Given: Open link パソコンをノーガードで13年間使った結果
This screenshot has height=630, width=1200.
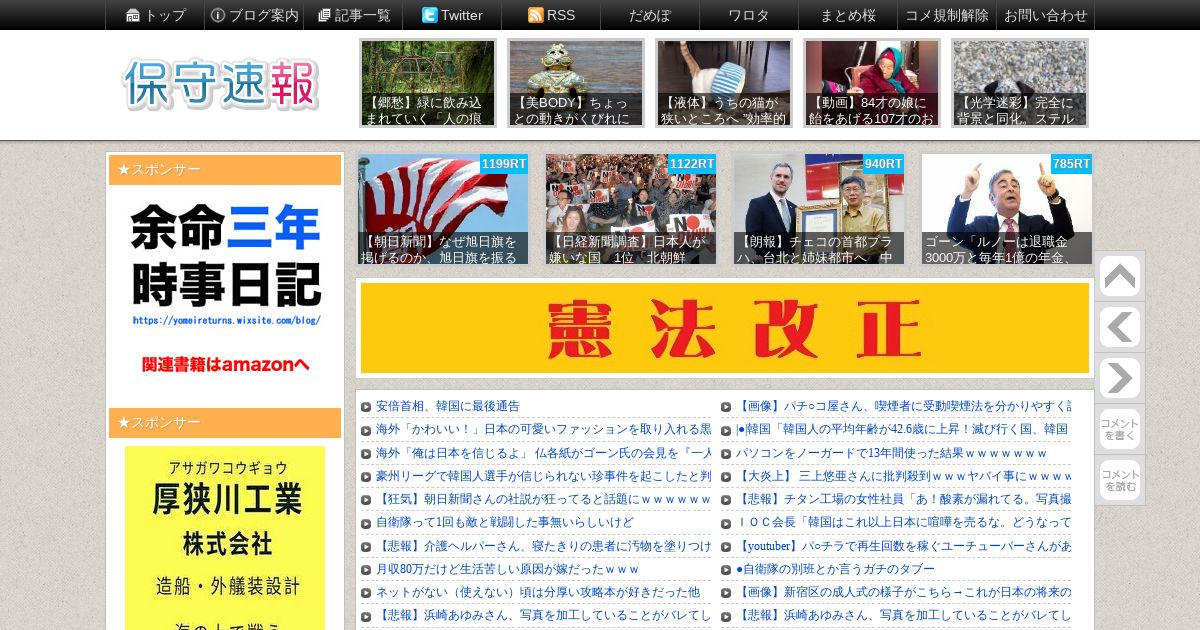Looking at the screenshot, I should tap(891, 453).
